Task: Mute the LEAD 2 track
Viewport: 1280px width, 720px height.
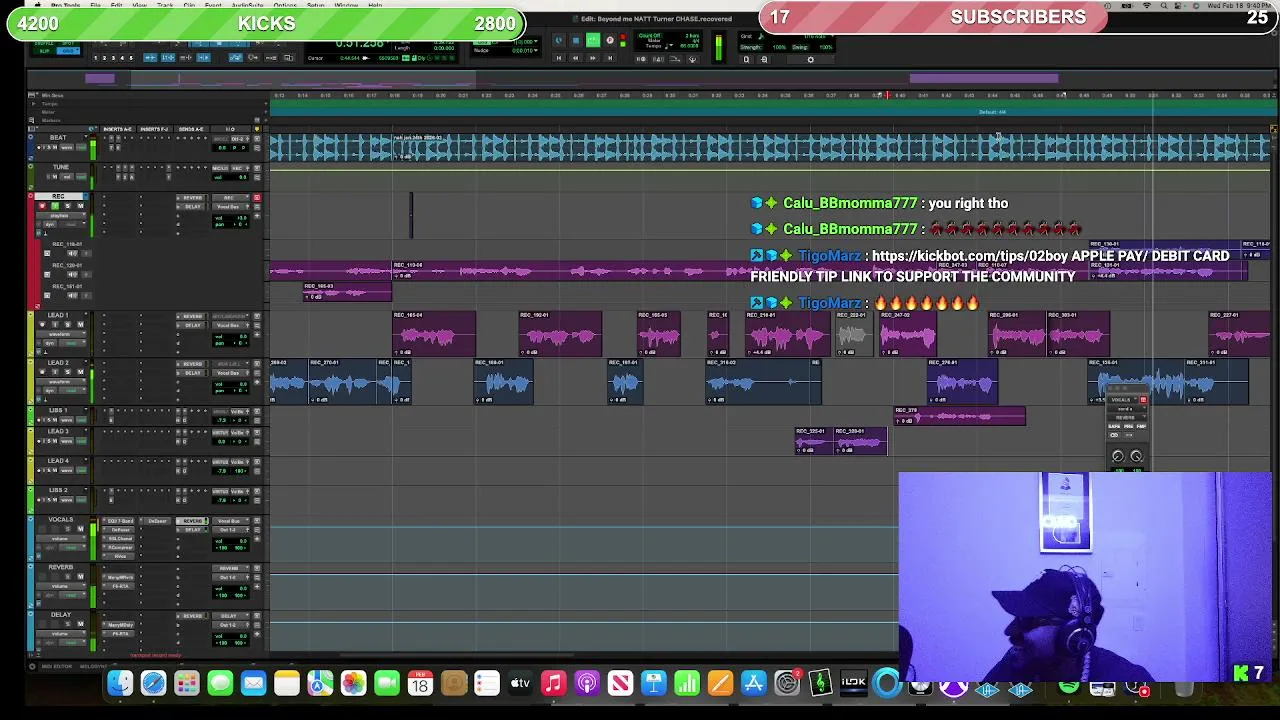Action: [80, 372]
